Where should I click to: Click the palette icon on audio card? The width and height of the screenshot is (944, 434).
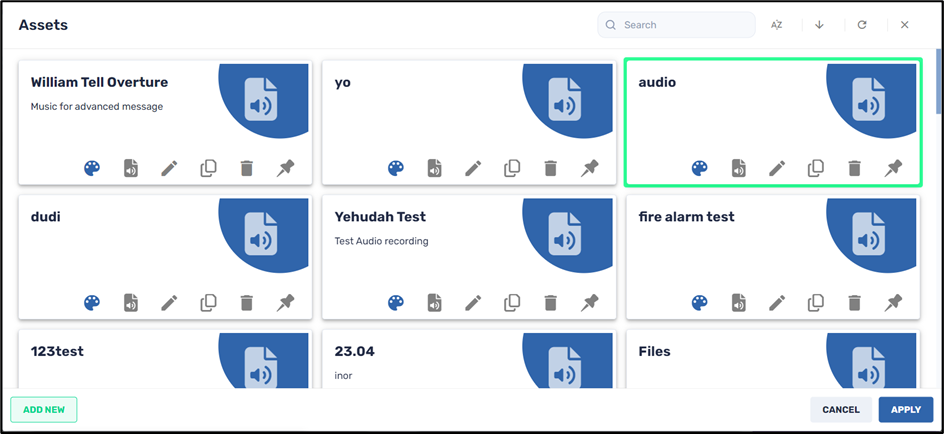pos(700,168)
